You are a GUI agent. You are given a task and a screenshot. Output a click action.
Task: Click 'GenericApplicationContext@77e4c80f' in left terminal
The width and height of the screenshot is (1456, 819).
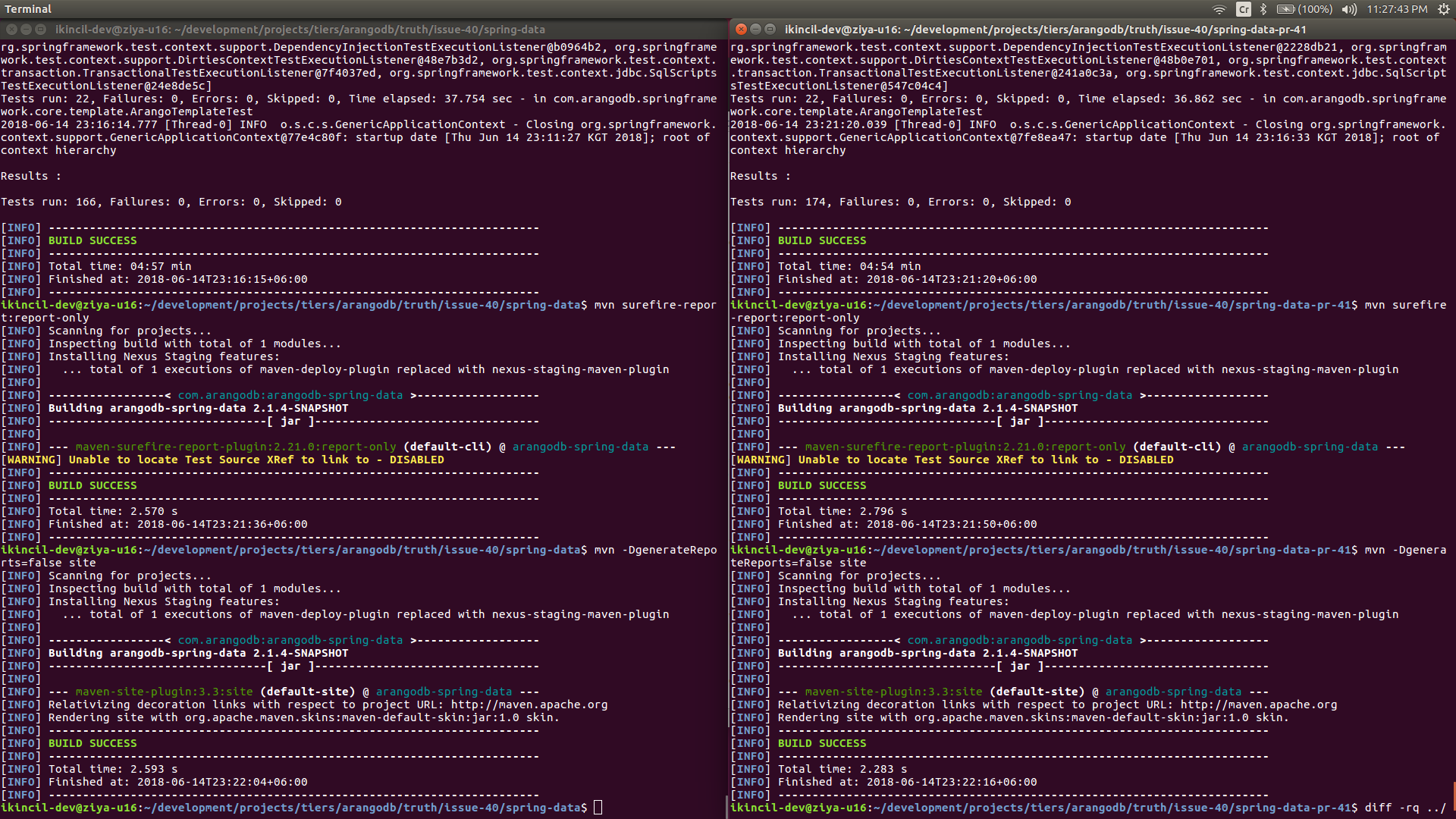coord(229,137)
